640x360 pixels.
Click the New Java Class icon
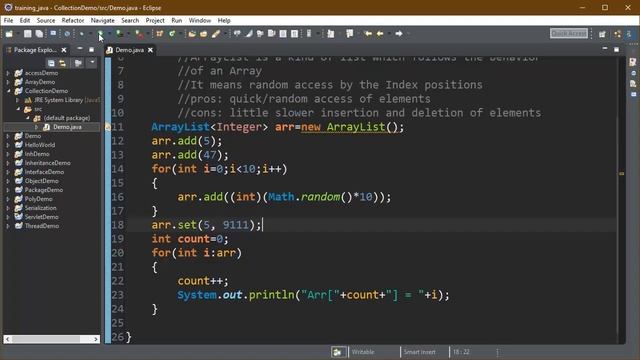coord(172,34)
